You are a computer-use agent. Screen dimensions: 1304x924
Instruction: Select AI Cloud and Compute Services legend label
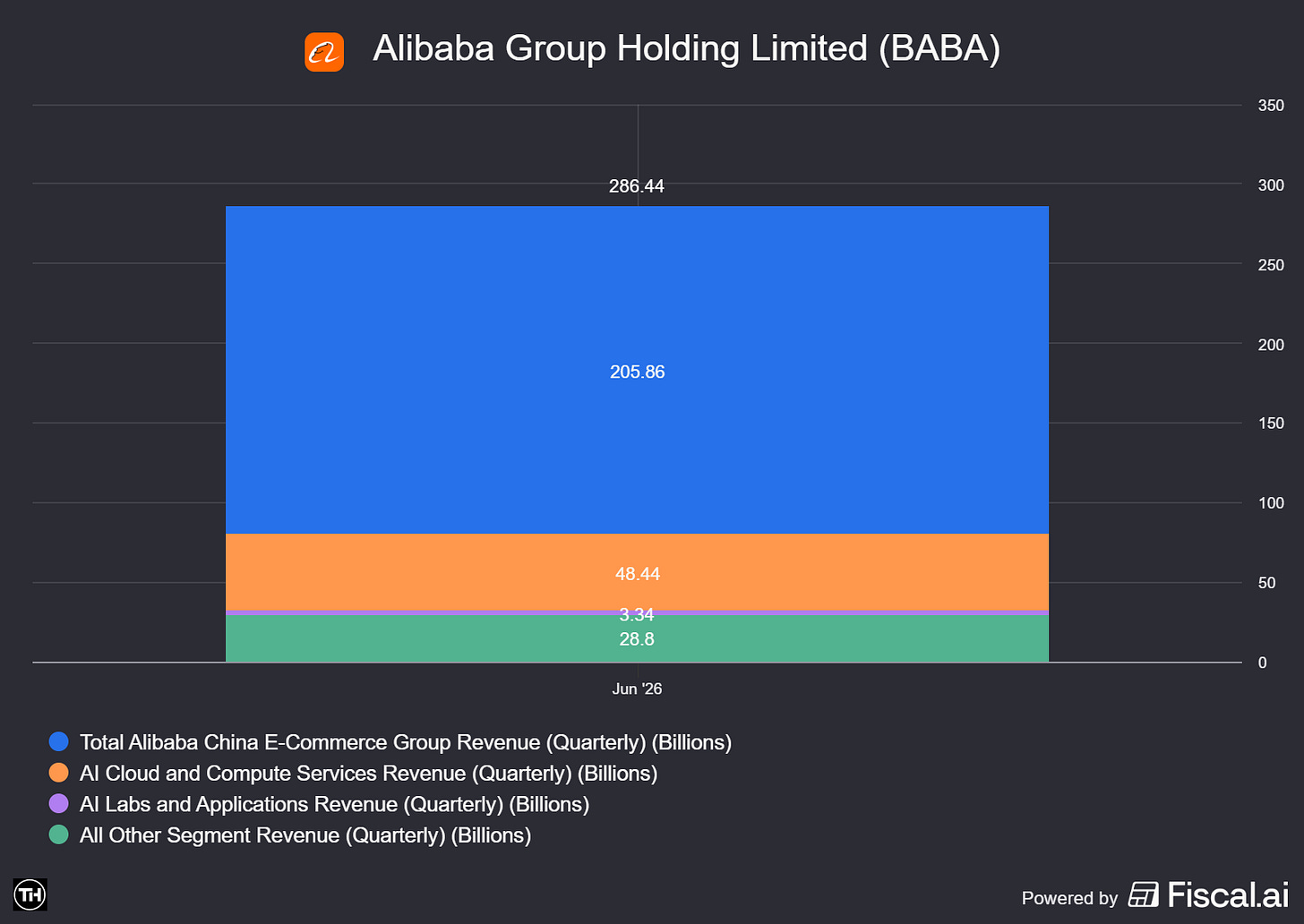[x=369, y=773]
